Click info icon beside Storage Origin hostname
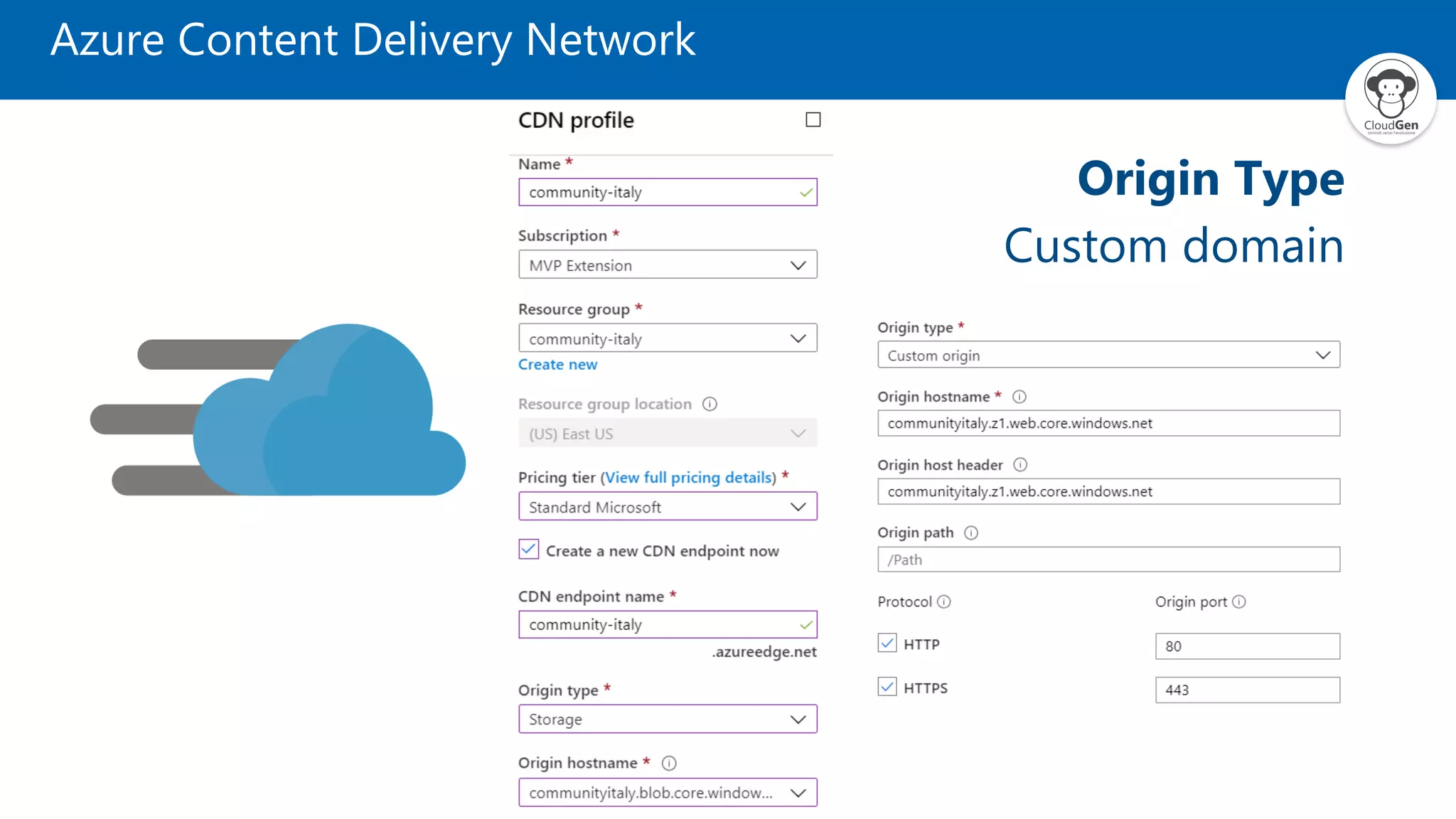1456x819 pixels. [669, 763]
